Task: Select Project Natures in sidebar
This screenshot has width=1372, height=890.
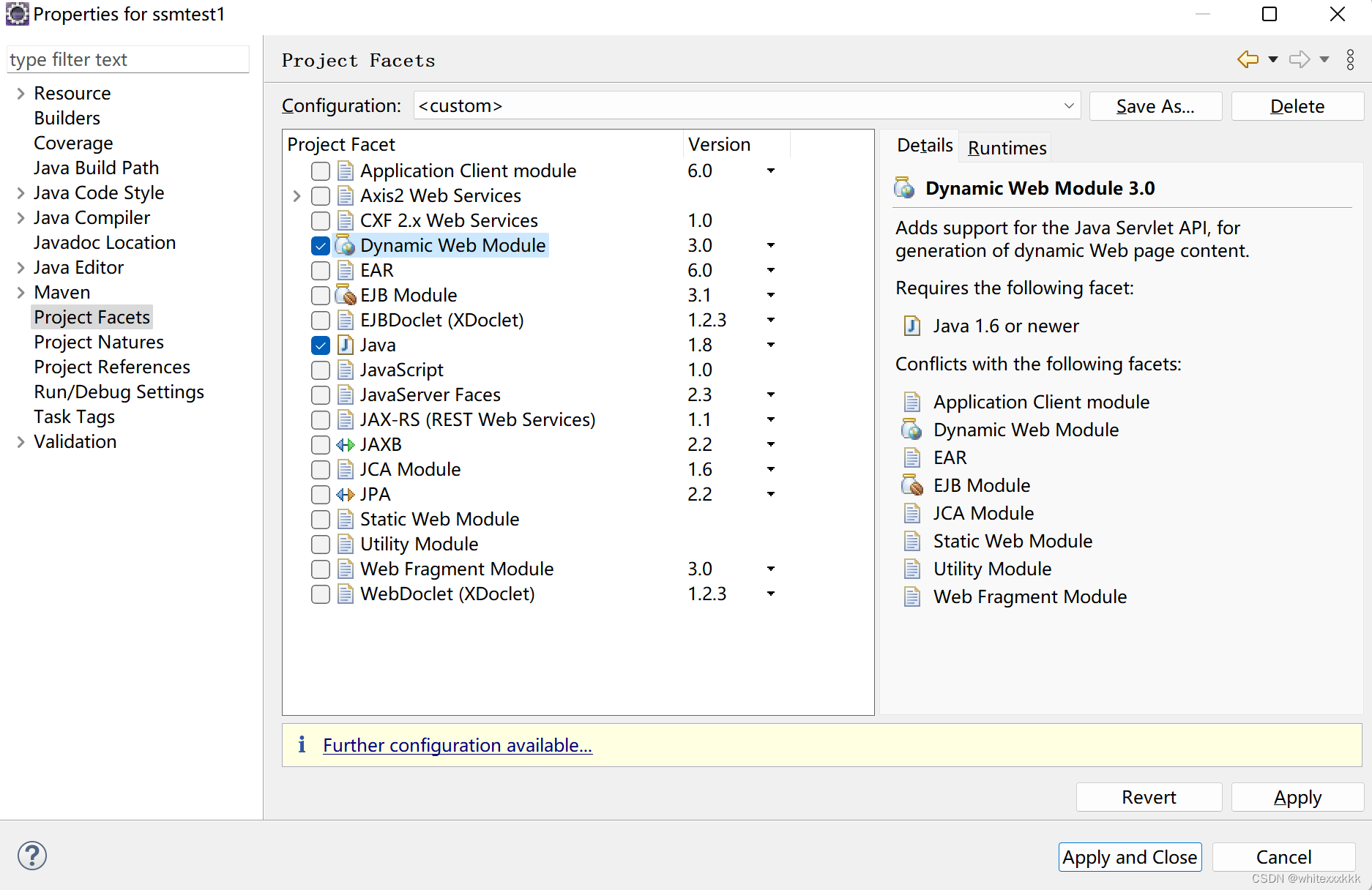Action: 99,343
